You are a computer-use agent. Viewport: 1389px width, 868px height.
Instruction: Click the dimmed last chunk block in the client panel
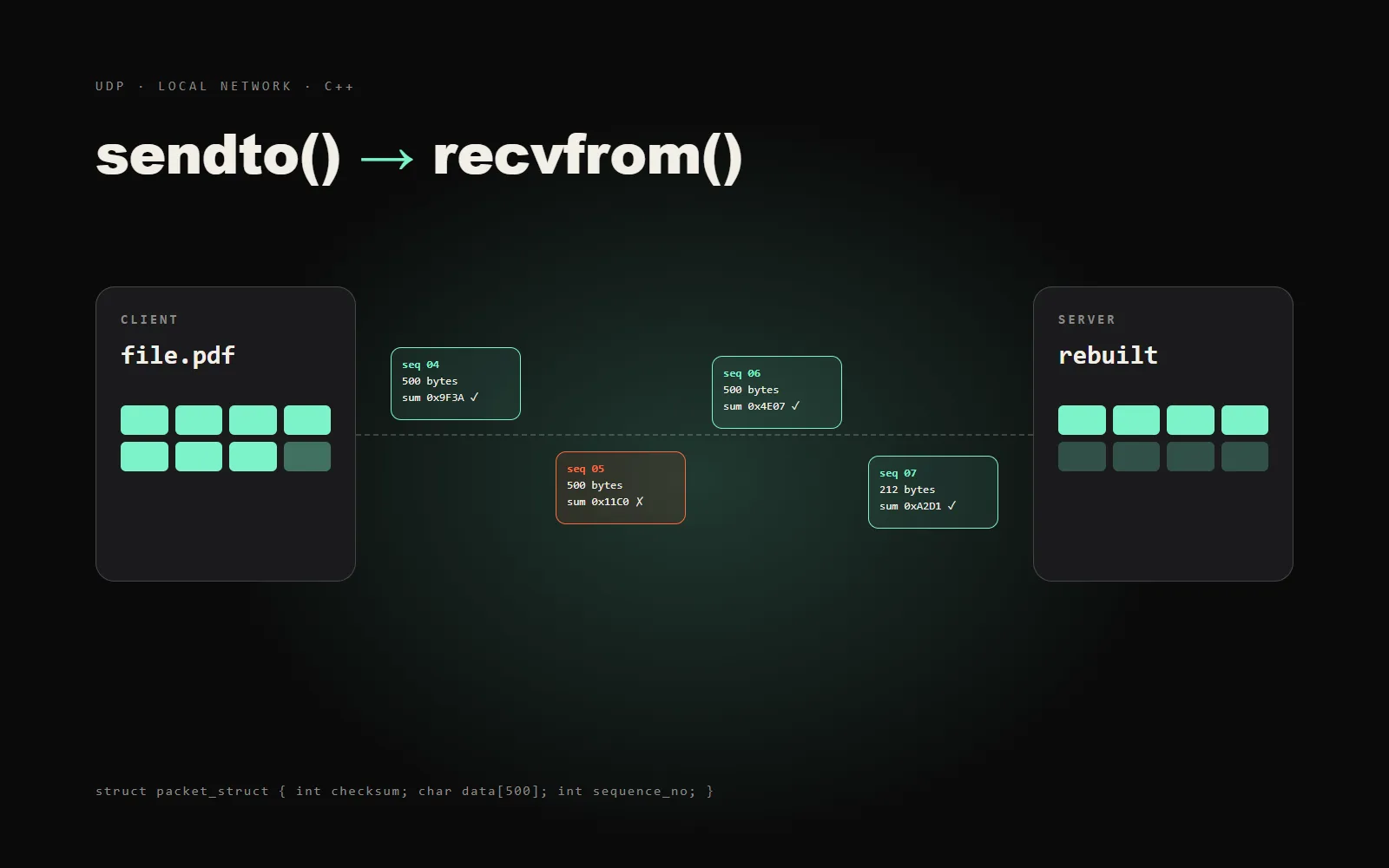point(307,457)
